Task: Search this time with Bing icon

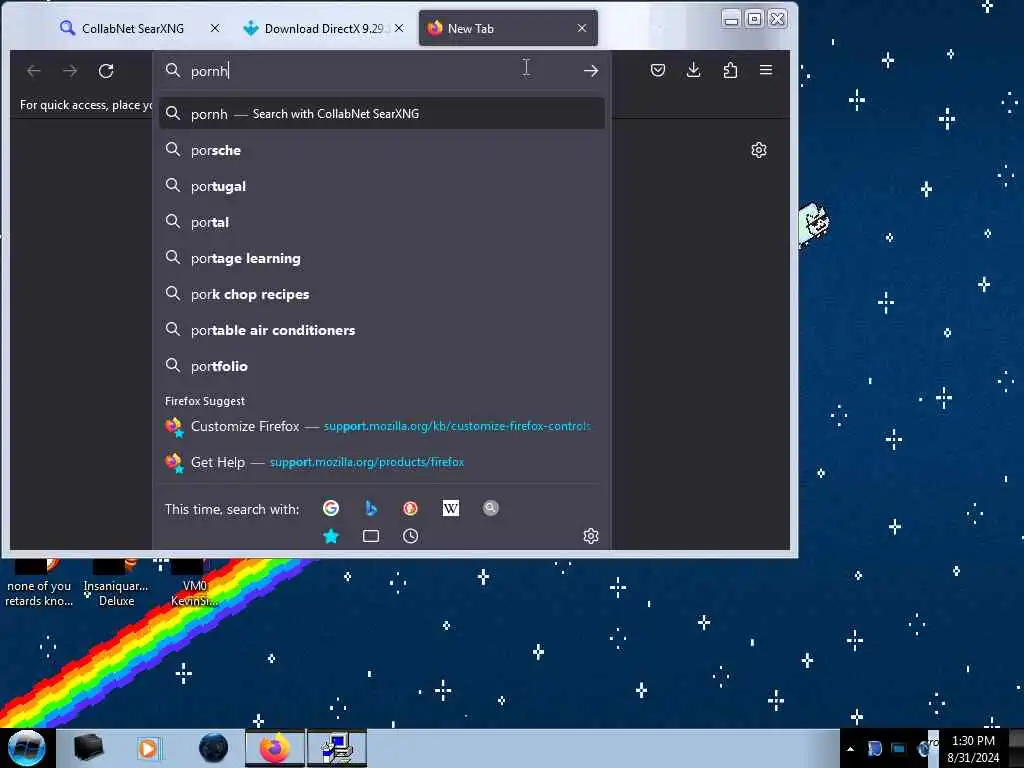Action: (x=371, y=508)
